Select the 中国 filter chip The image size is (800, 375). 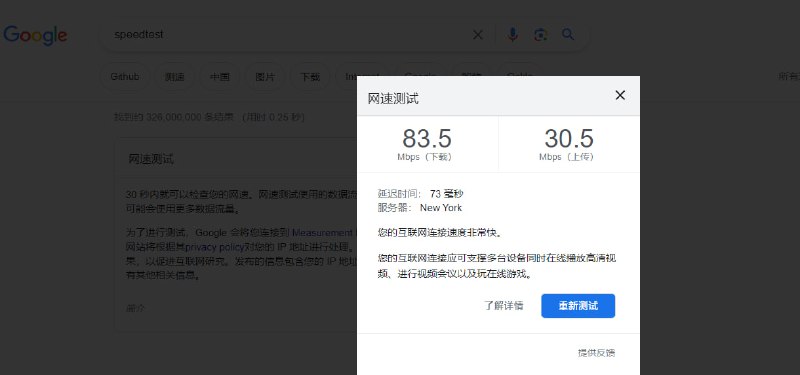click(220, 77)
